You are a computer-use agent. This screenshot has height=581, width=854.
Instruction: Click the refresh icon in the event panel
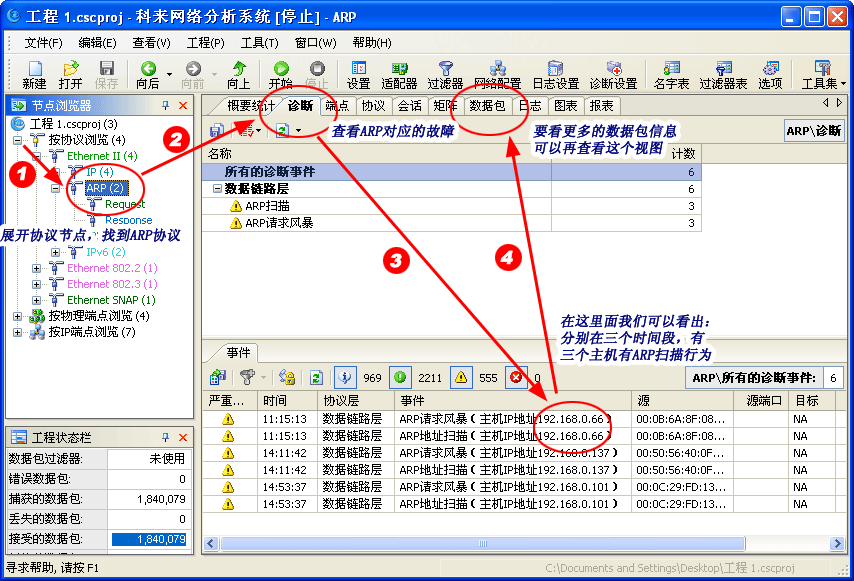pyautogui.click(x=317, y=377)
